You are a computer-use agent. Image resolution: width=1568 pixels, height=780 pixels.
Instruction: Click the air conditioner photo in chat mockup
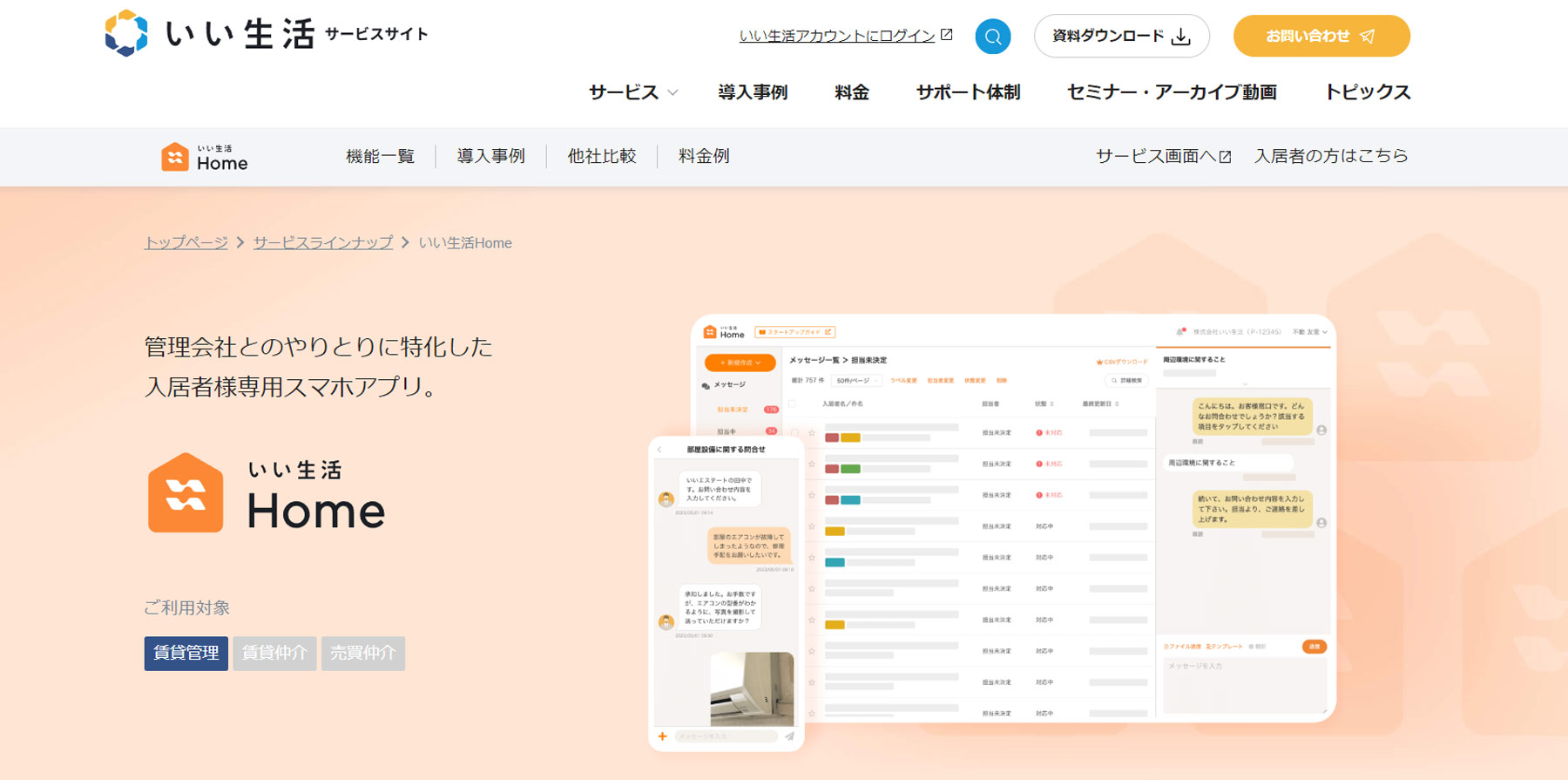[752, 689]
